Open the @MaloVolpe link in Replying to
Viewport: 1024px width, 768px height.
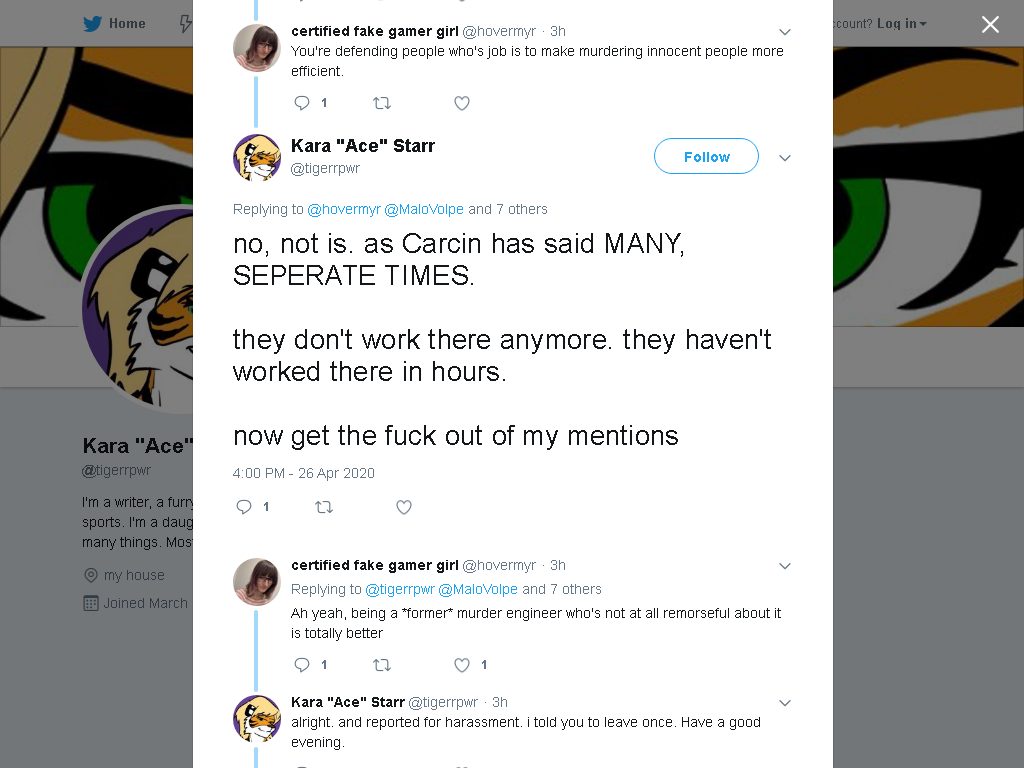point(424,209)
